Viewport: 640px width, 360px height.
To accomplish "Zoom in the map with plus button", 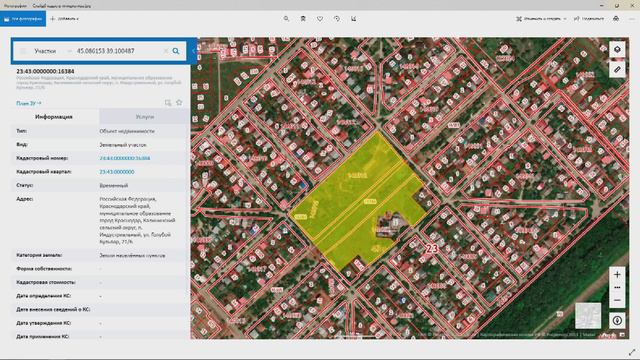I will click(617, 275).
